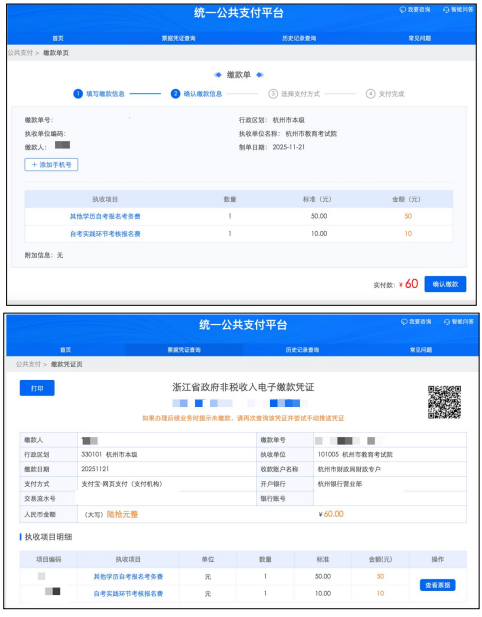Click the ¥60.00 voucher amount
Viewport: 482px width, 617px height.
pyautogui.click(x=331, y=514)
